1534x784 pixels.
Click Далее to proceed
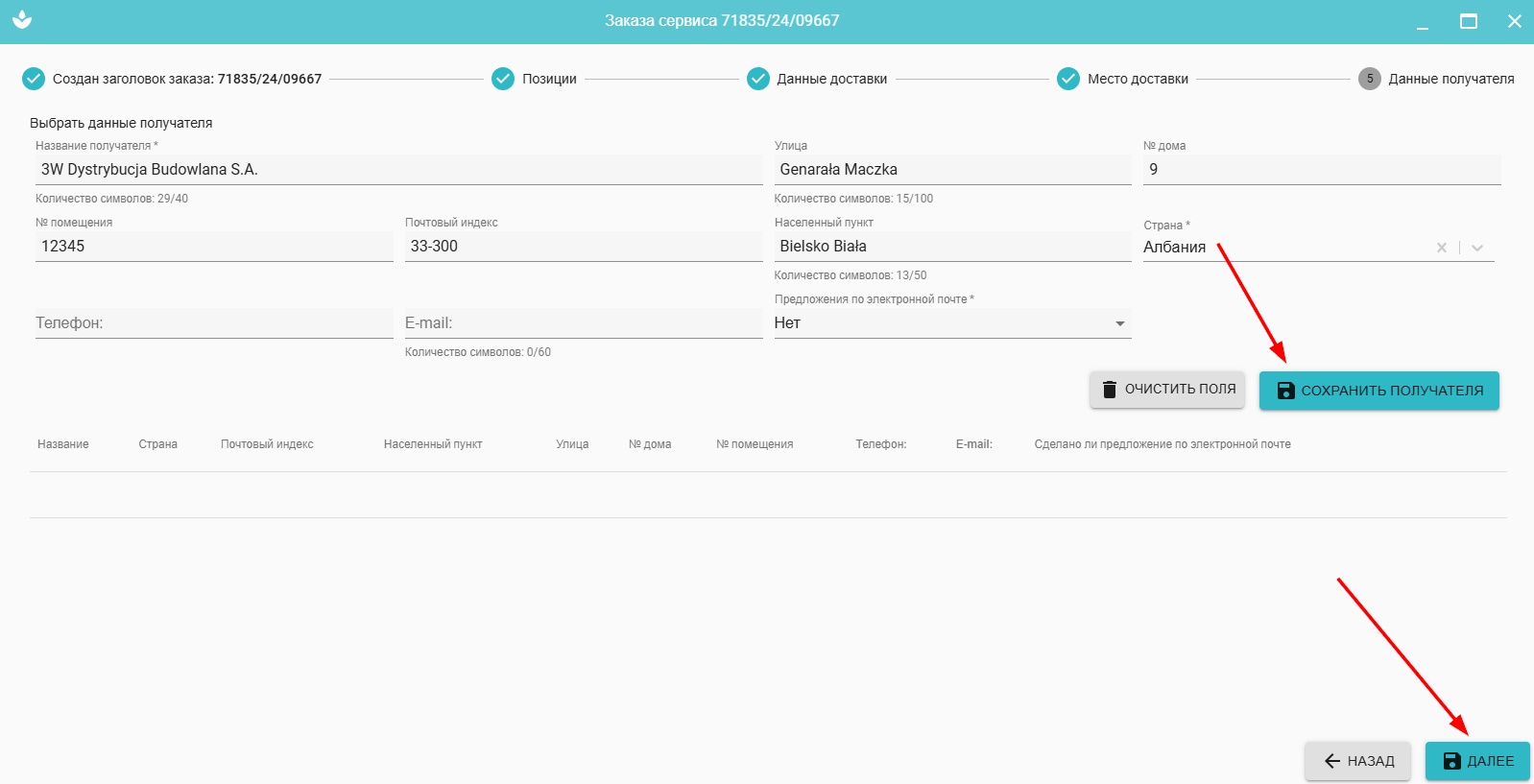tap(1477, 761)
